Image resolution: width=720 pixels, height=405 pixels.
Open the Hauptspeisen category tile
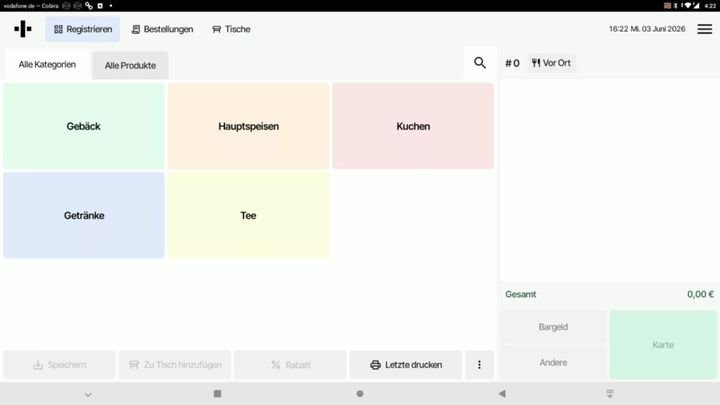point(248,126)
